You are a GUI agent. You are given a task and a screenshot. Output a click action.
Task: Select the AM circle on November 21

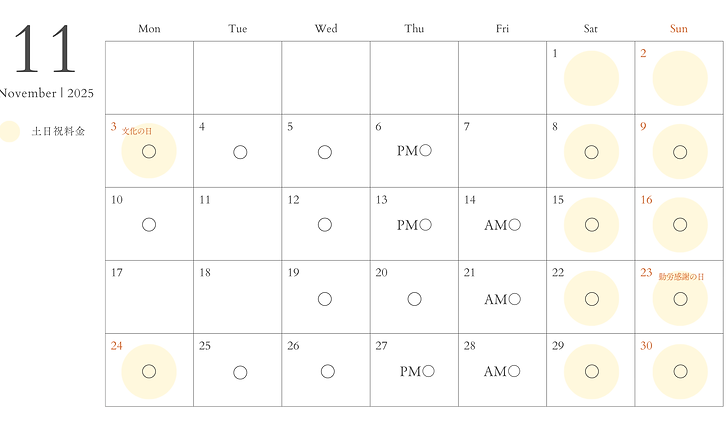514,299
